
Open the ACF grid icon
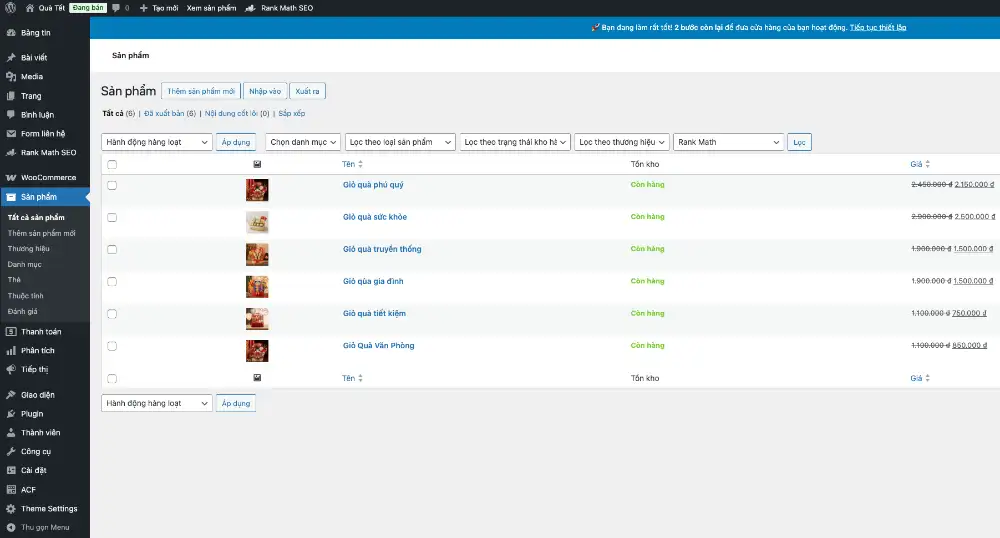[x=11, y=490]
